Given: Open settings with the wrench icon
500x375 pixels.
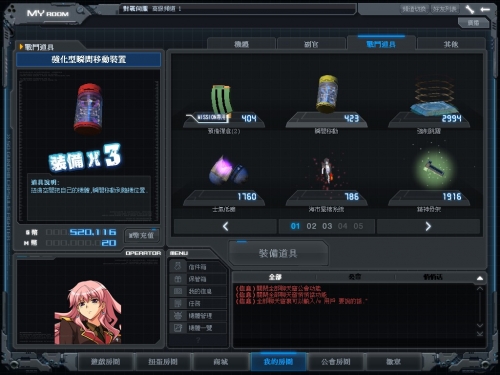Looking at the screenshot, I should click(x=470, y=9).
